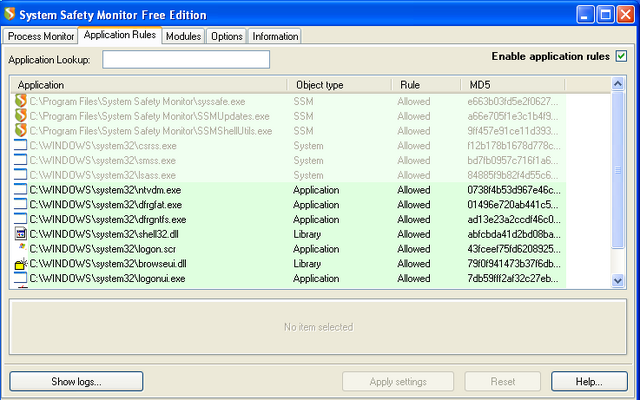
Task: Click the ntvdm.exe window icon
Action: click(20, 189)
